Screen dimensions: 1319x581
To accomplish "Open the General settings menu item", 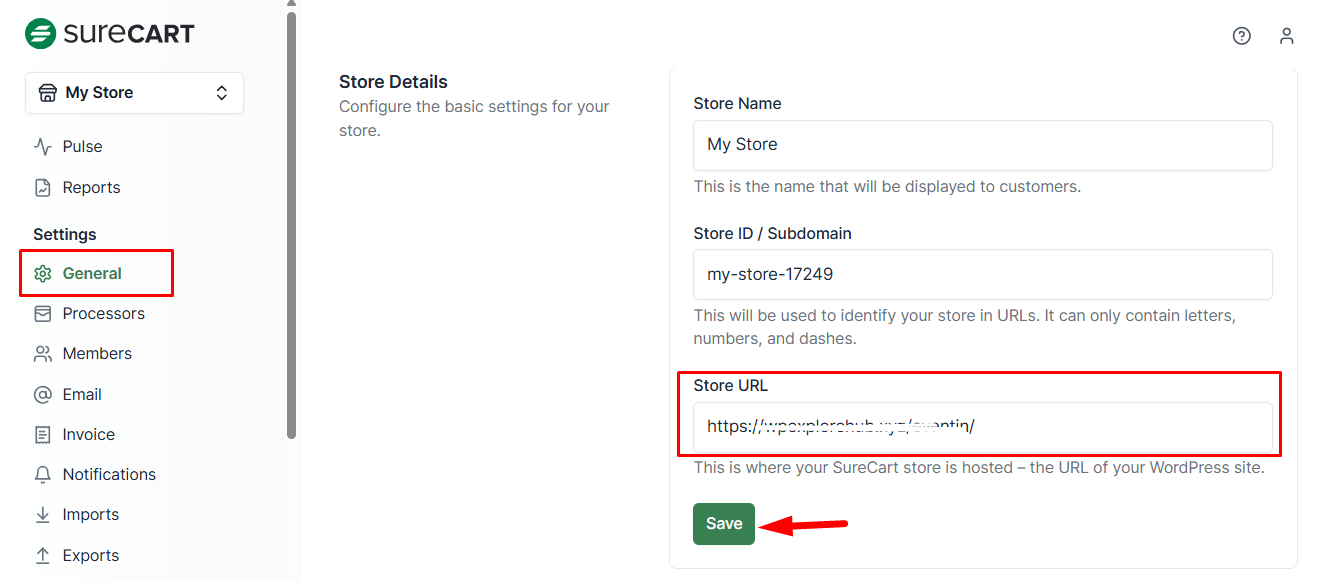I will (92, 274).
